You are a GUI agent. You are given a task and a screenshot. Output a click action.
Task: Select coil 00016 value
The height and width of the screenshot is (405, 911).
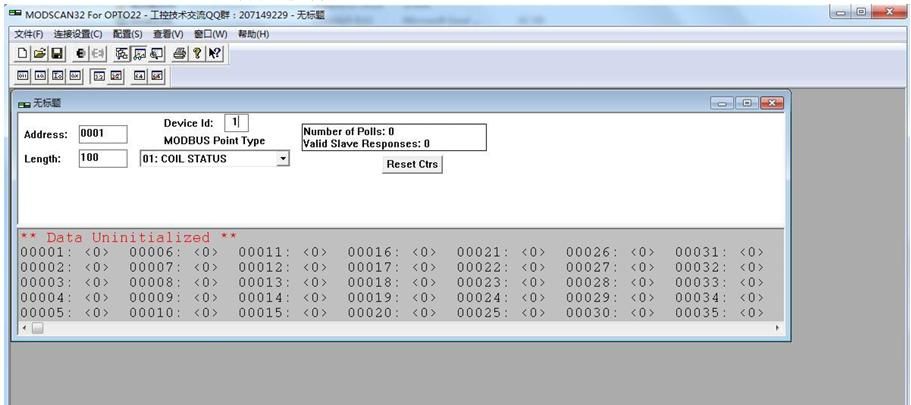coord(424,253)
